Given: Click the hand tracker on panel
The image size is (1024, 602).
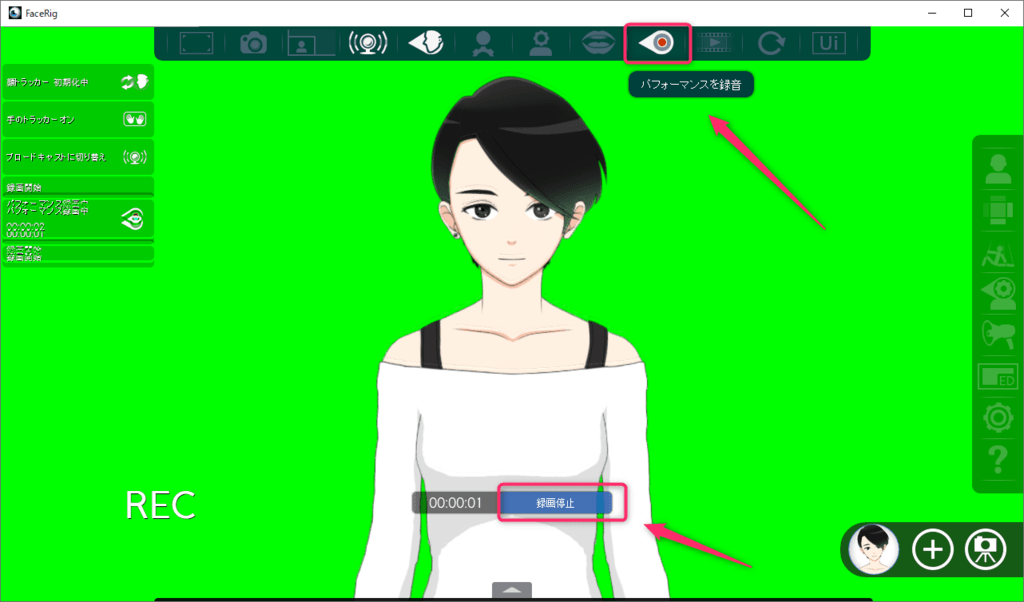Looking at the screenshot, I should point(78,119).
